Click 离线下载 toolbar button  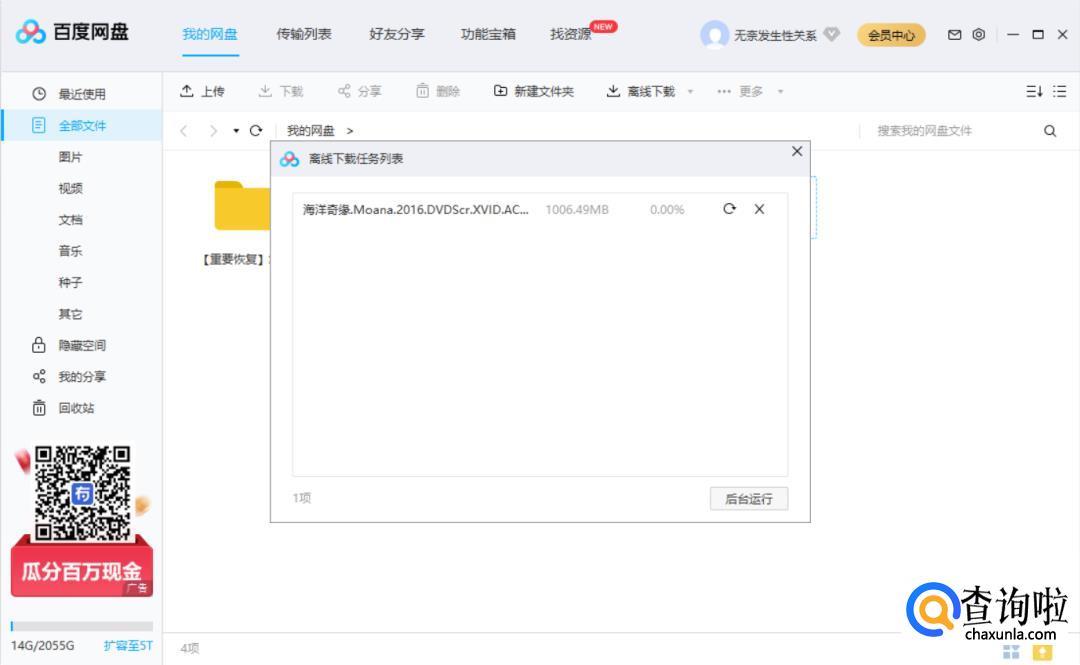click(x=641, y=91)
